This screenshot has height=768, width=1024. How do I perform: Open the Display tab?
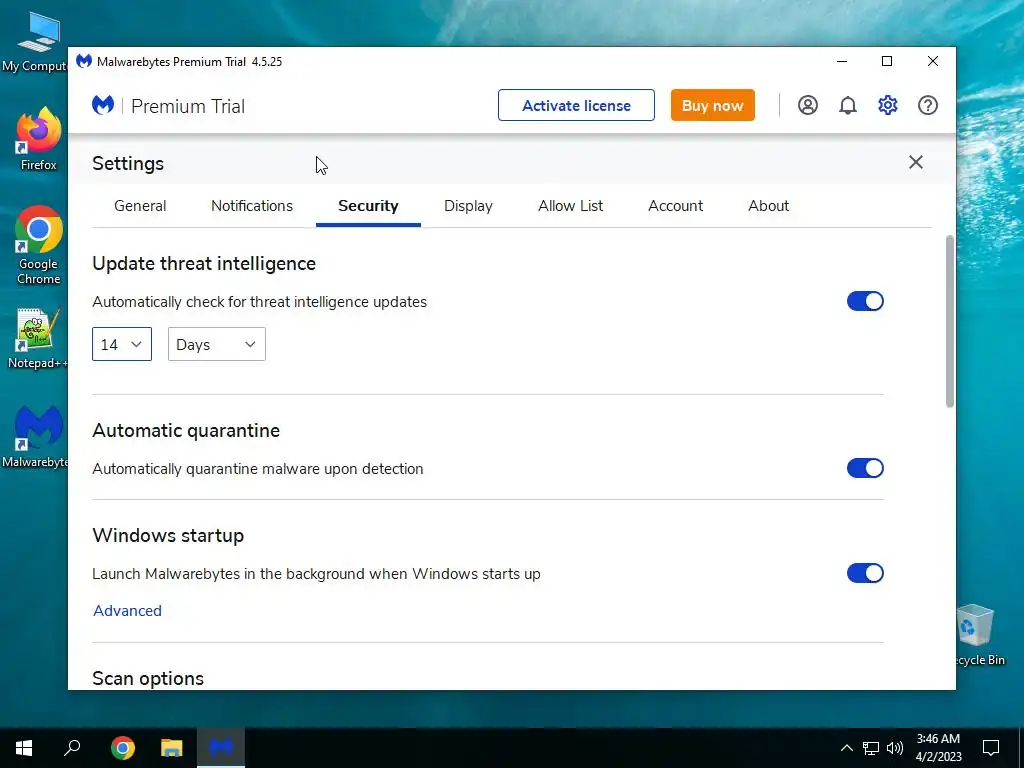(468, 206)
